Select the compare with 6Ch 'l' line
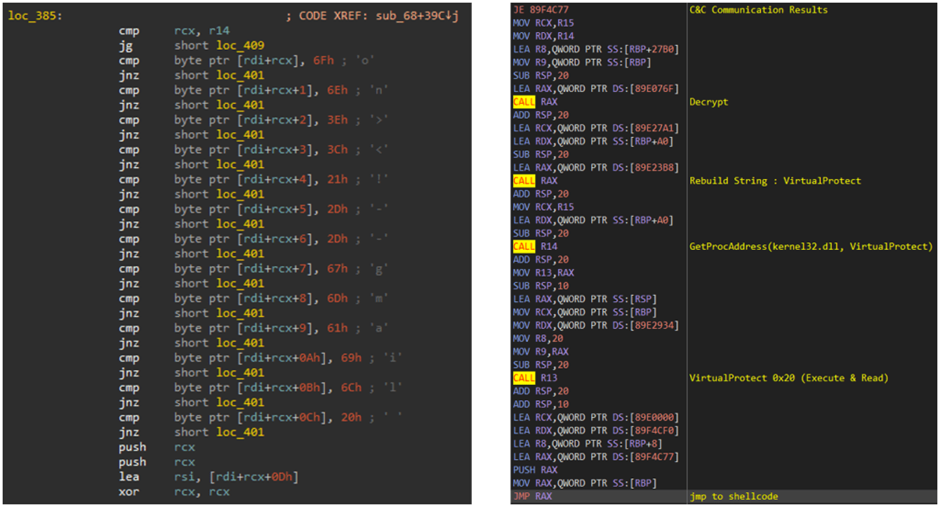This screenshot has height=507, width=940. click(x=260, y=388)
